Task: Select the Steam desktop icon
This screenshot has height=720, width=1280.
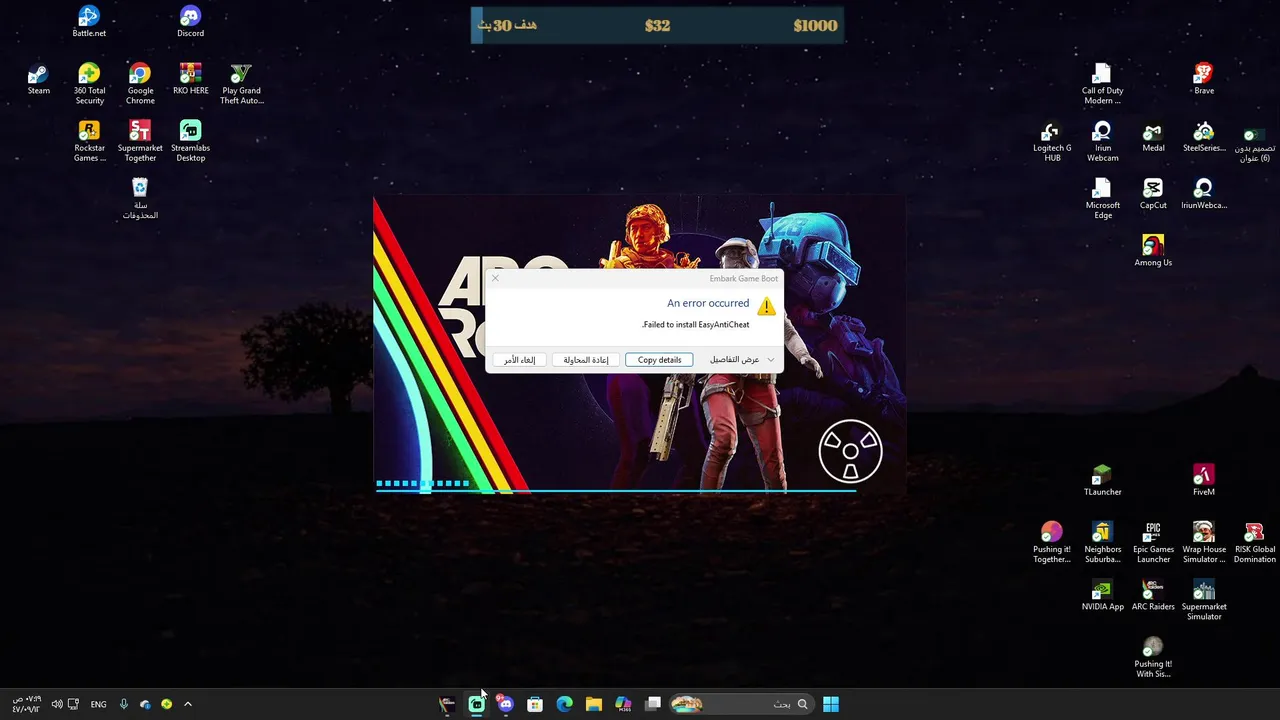Action: (38, 80)
